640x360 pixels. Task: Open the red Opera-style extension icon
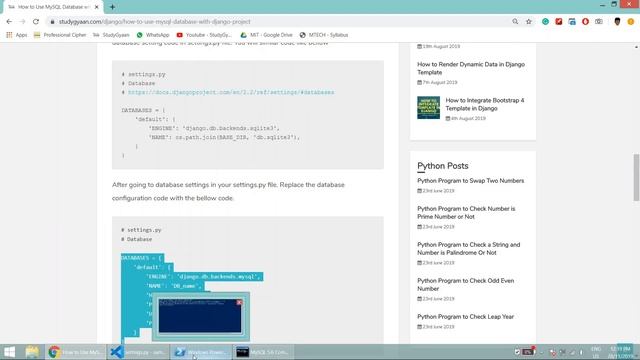tap(585, 22)
